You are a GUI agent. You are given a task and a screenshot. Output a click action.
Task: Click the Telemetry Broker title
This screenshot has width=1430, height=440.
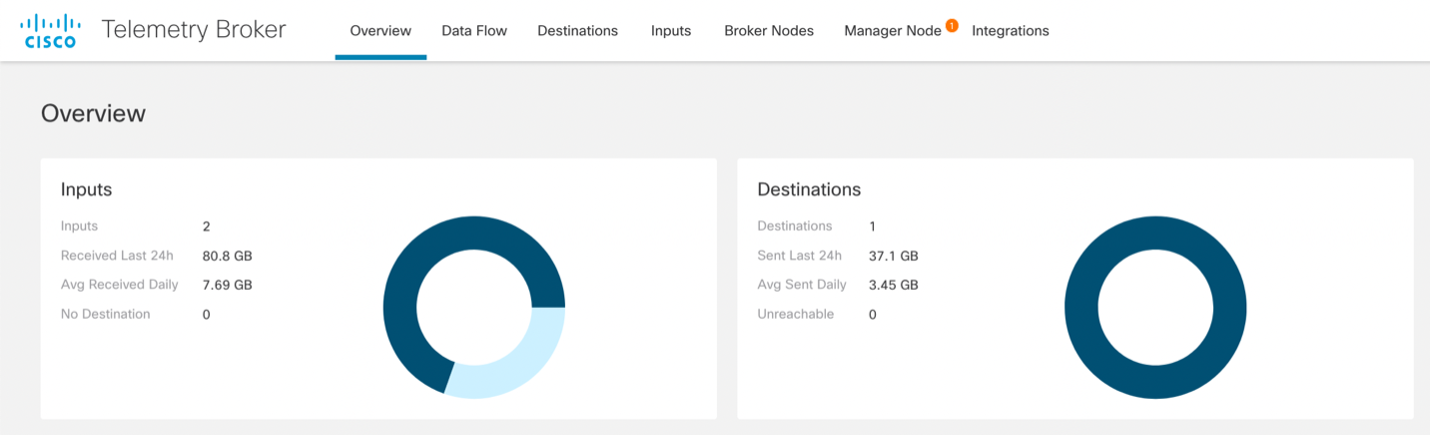coord(194,30)
